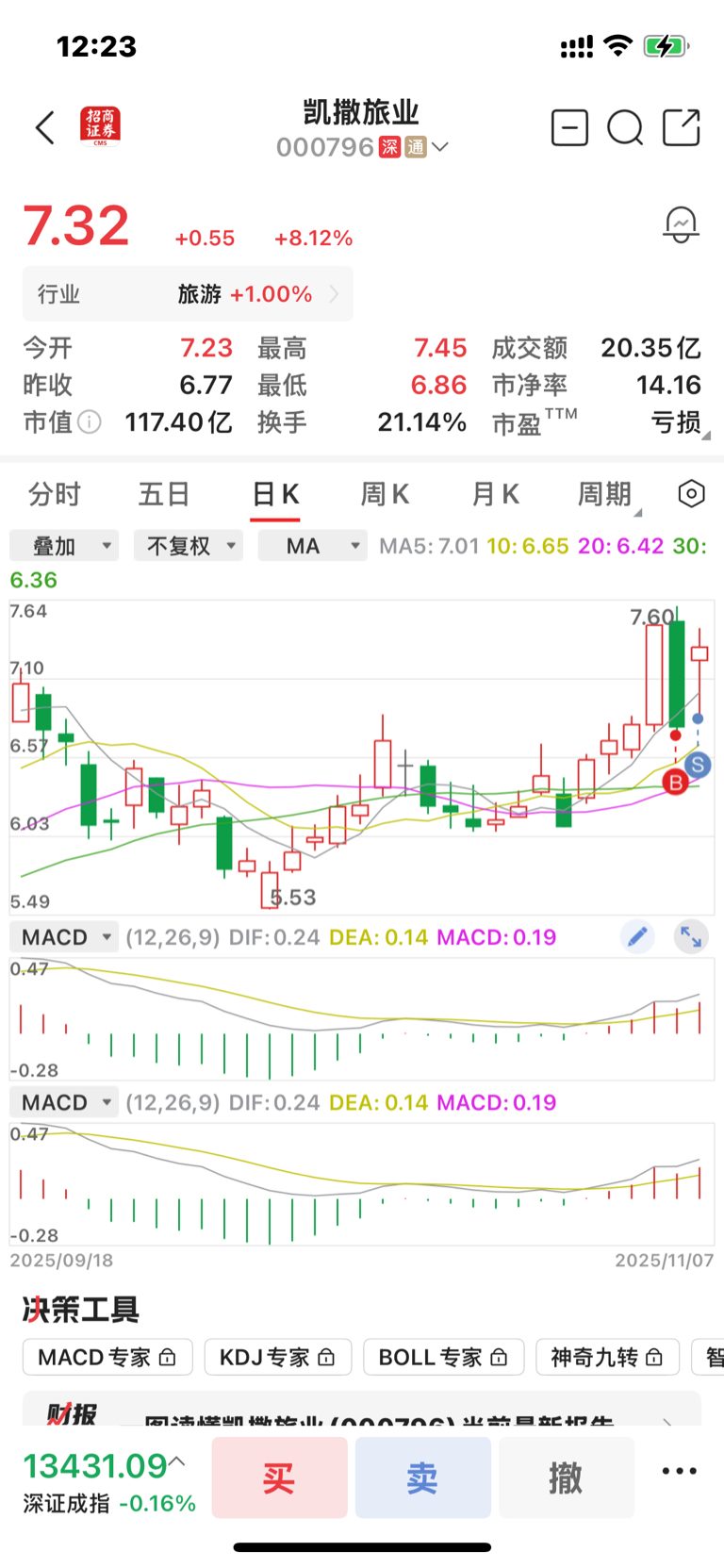Tap the current price 7.32
Viewport: 724px width, 1568px height.
click(x=75, y=226)
